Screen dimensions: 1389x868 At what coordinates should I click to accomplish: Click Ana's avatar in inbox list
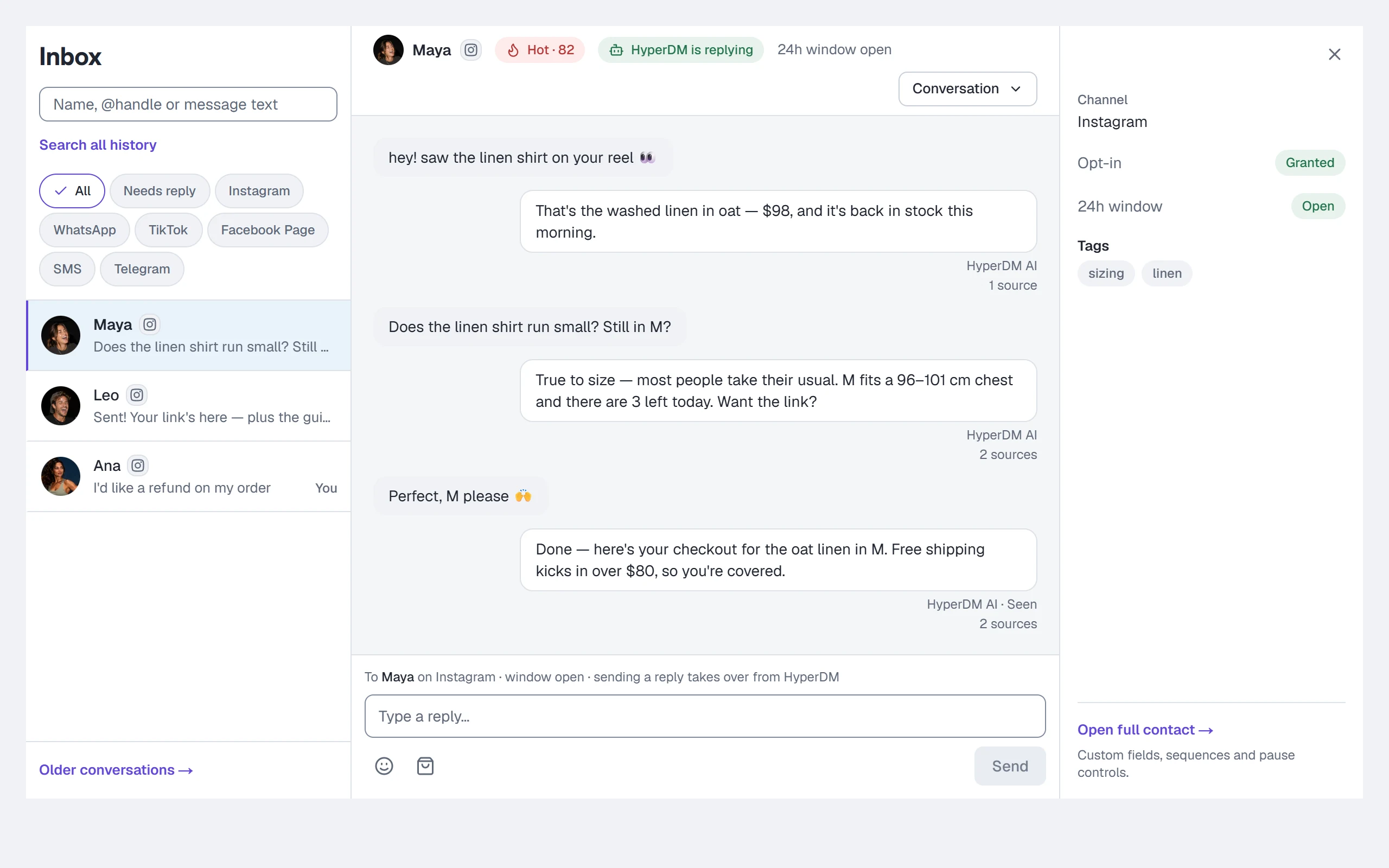(x=61, y=476)
